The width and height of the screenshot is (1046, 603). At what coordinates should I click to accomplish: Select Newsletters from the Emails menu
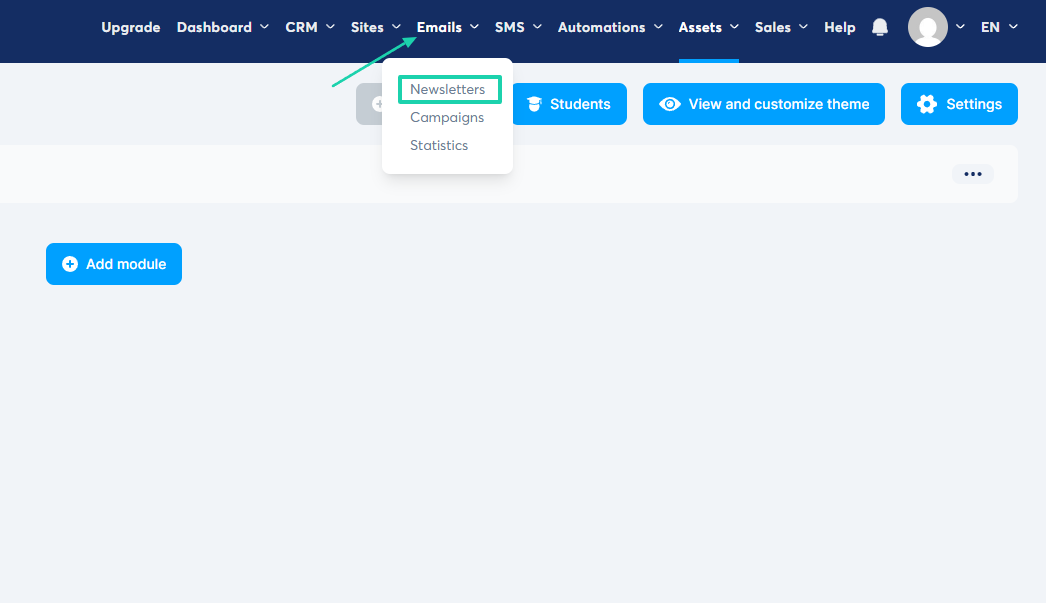(448, 89)
